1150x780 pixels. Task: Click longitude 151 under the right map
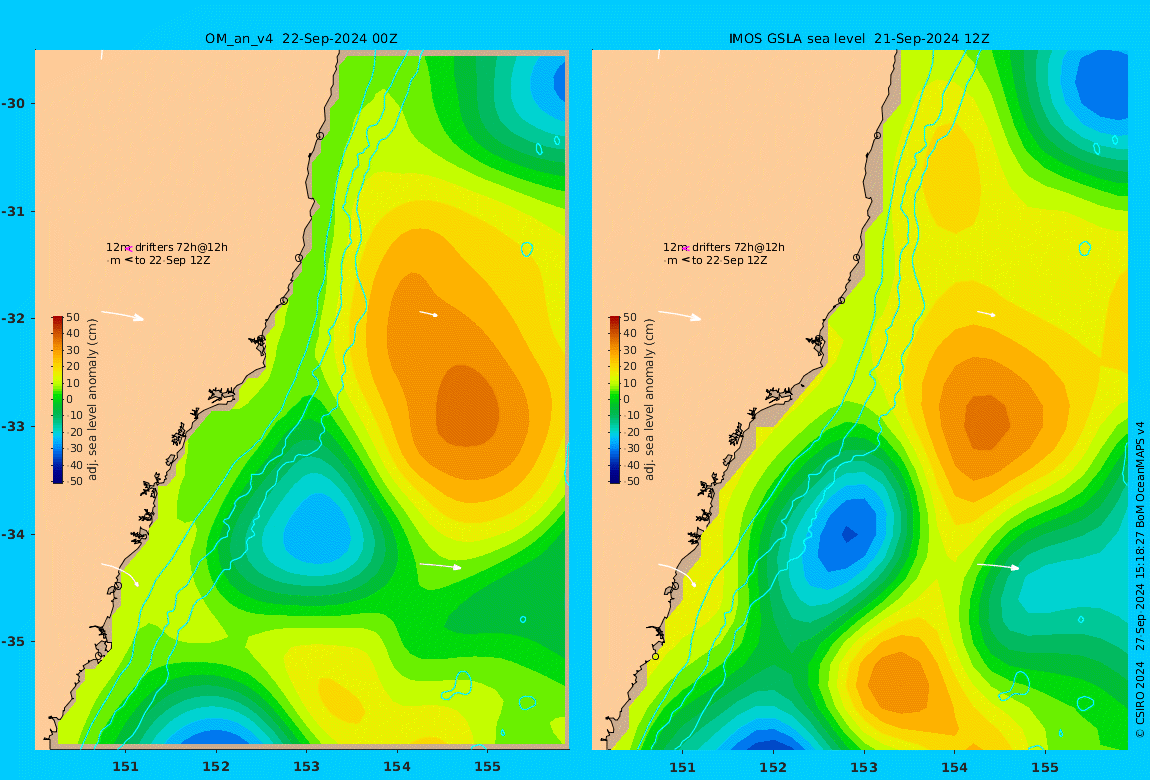pyautogui.click(x=683, y=767)
